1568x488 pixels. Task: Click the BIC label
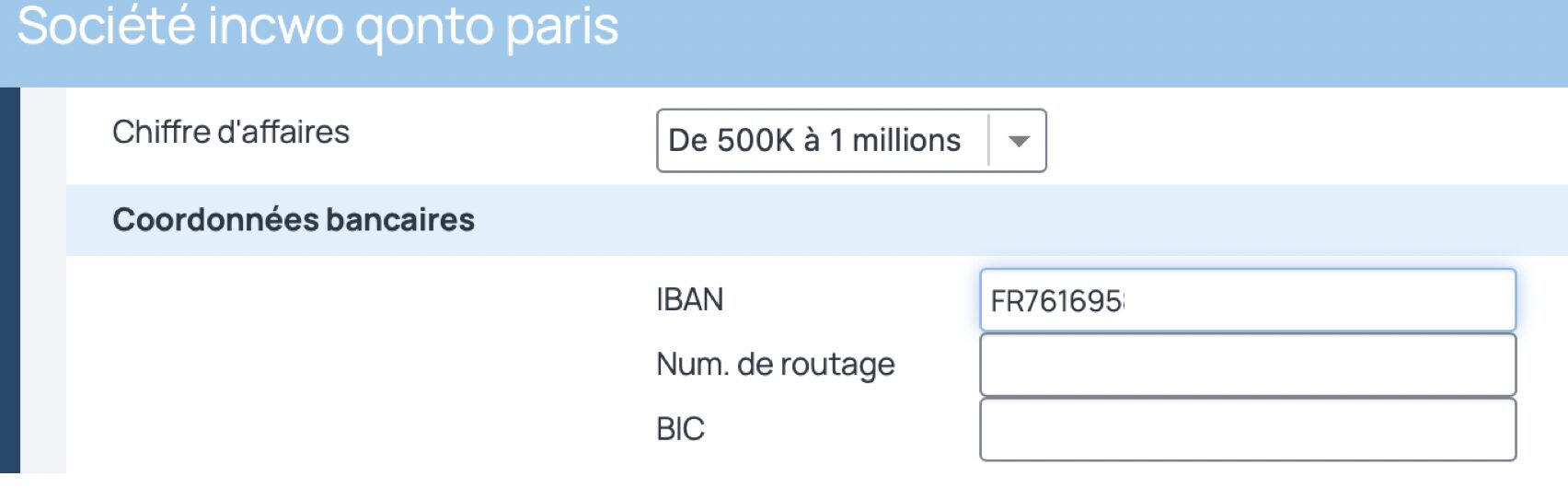680,429
